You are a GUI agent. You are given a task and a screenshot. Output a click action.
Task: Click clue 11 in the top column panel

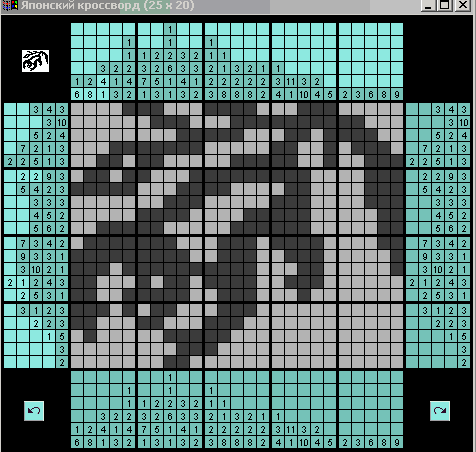[x=291, y=82]
